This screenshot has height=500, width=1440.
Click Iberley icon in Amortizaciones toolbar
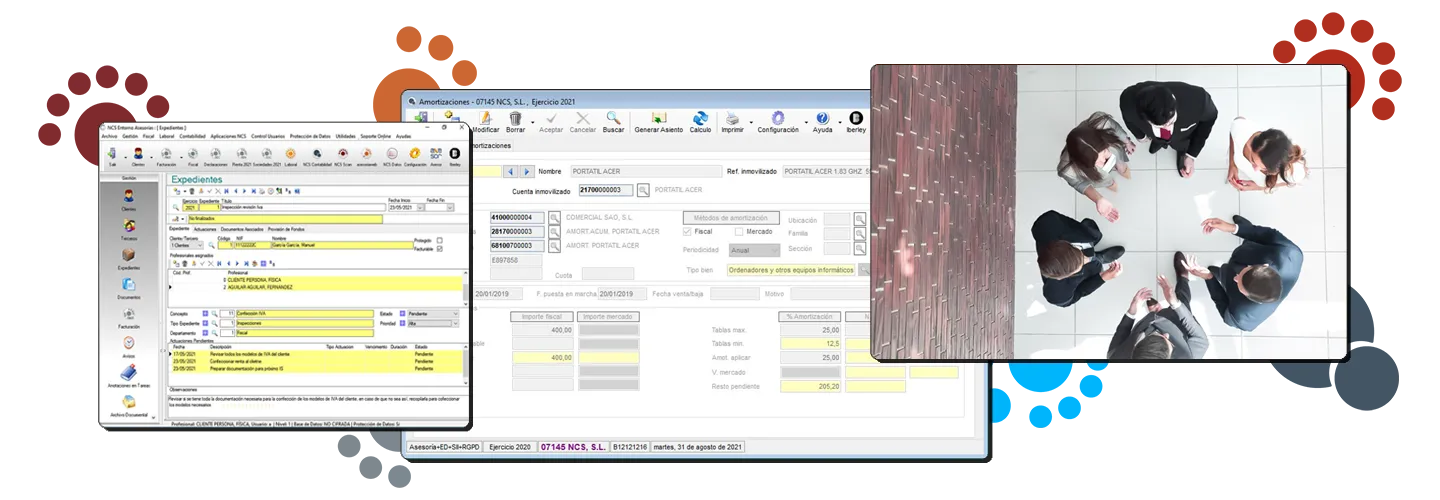pos(856,118)
